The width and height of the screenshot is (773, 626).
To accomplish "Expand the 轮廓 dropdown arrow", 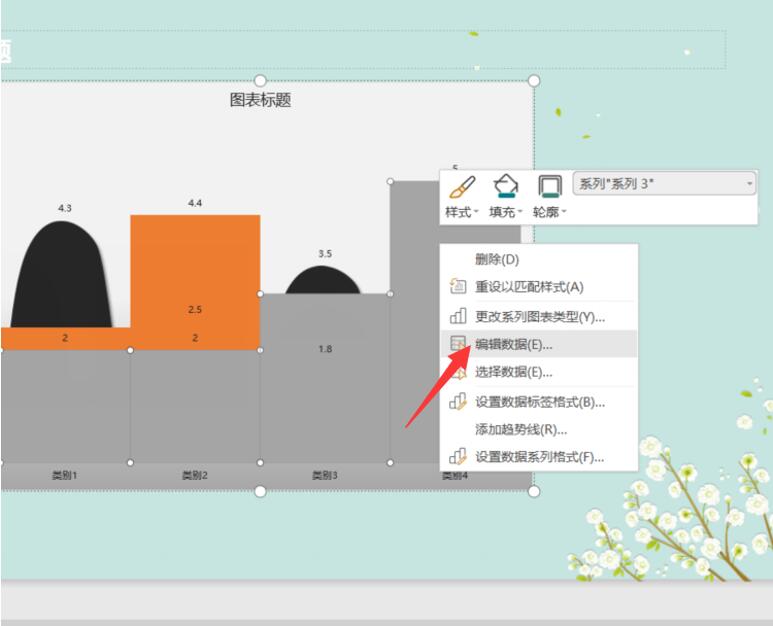I will pos(564,212).
